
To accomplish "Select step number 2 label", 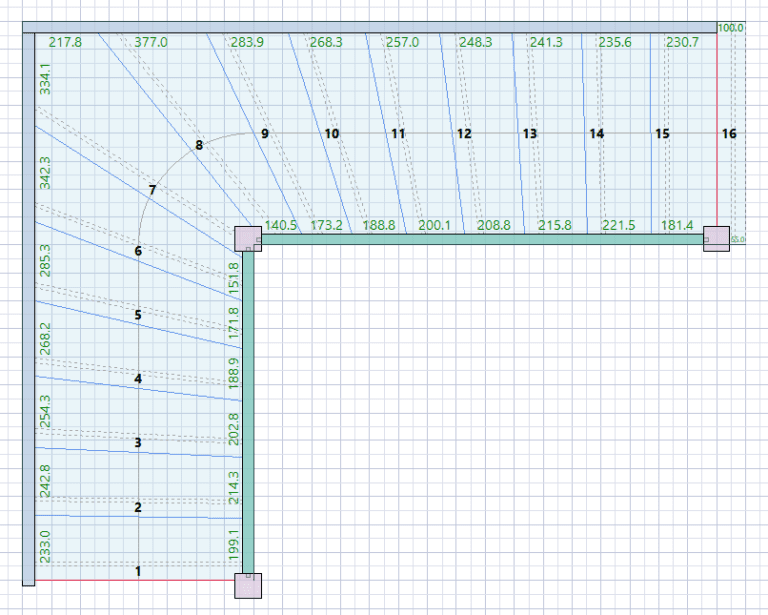I will (138, 507).
